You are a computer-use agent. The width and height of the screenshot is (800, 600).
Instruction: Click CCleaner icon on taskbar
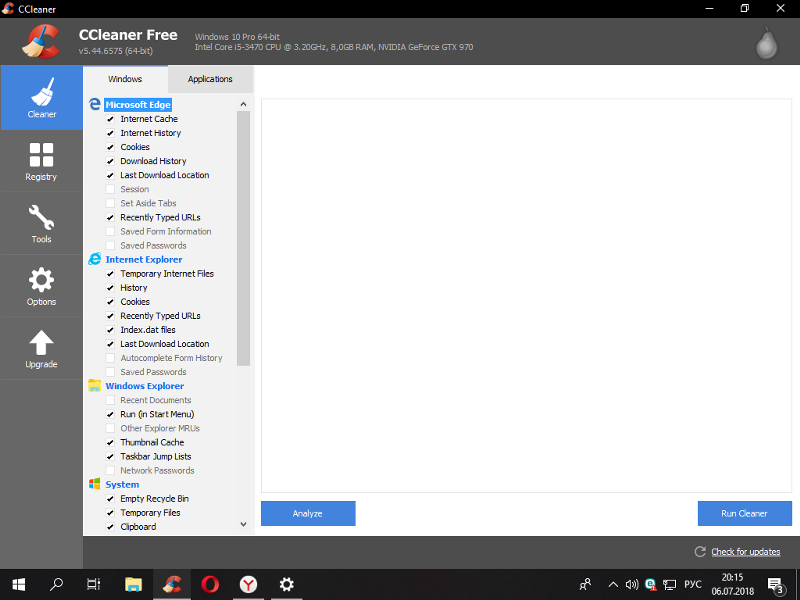point(172,584)
